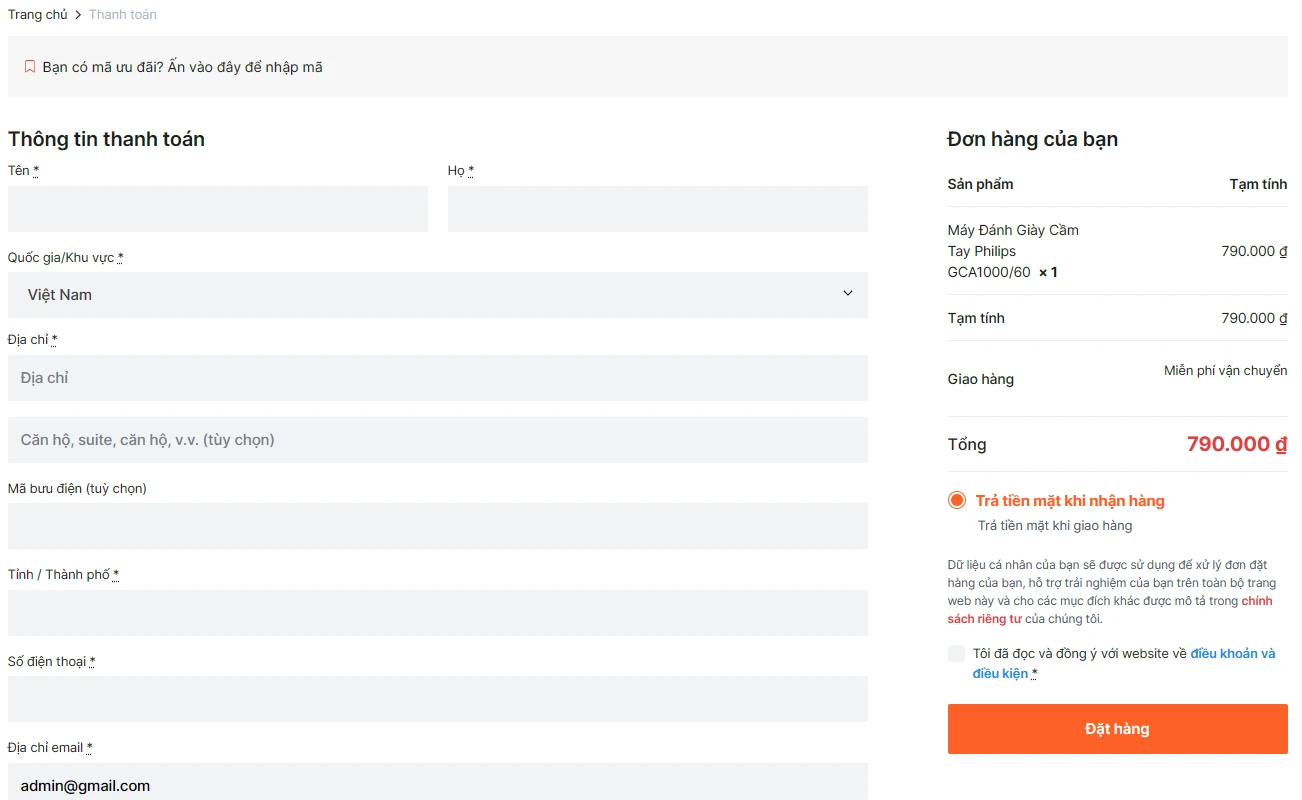This screenshot has width=1302, height=800.
Task: Click the Mã bưu điện postal code field
Action: point(437,526)
